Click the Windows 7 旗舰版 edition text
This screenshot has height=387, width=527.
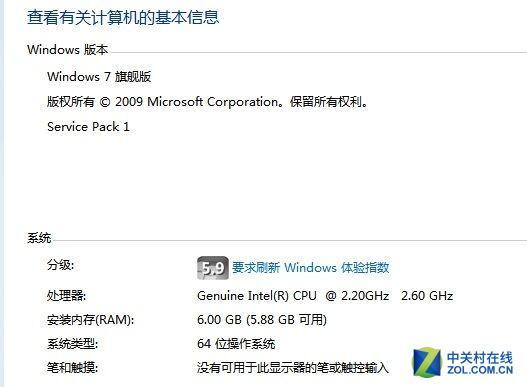[x=99, y=77]
